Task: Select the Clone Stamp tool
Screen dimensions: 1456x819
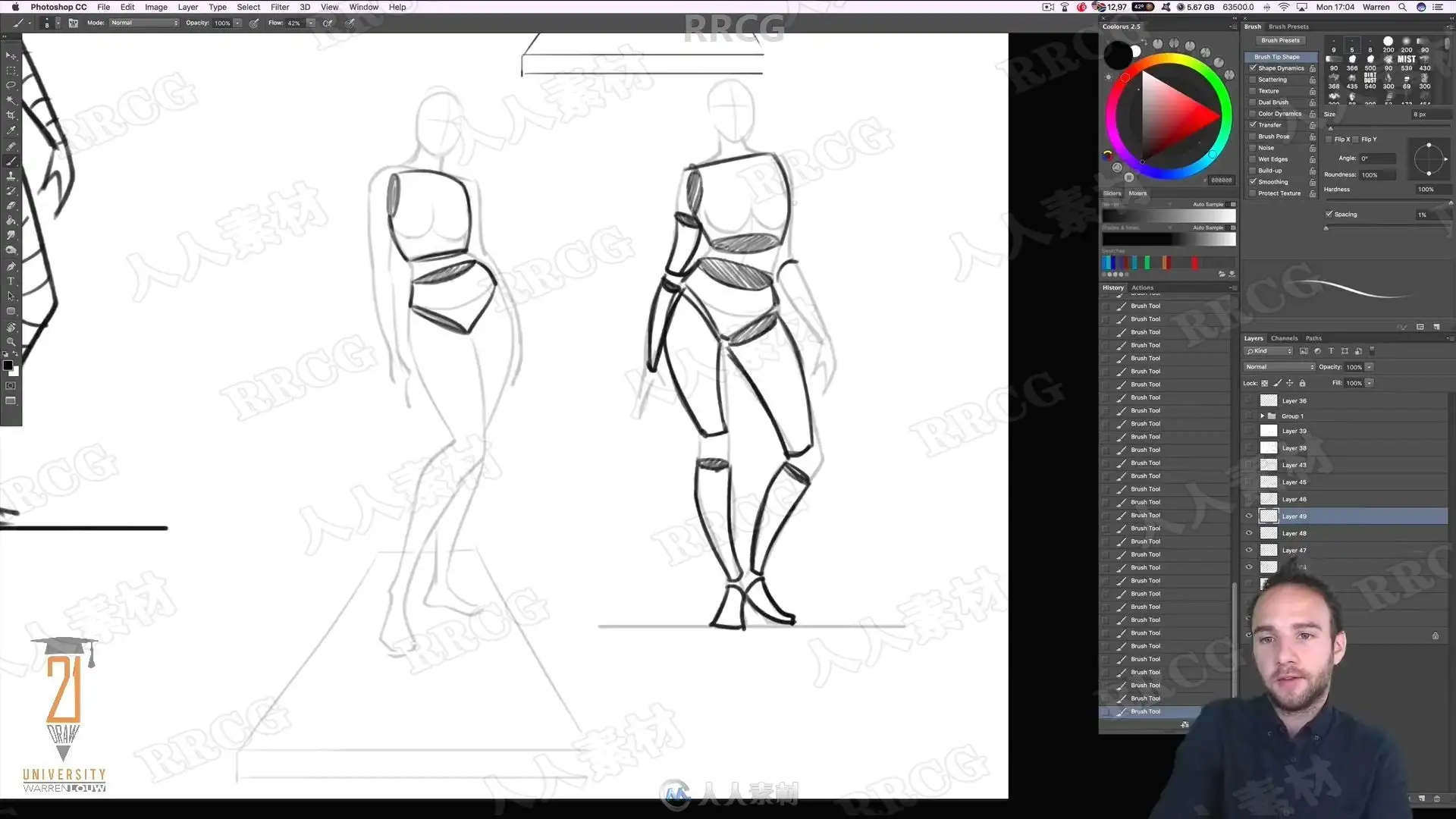Action: pos(11,176)
